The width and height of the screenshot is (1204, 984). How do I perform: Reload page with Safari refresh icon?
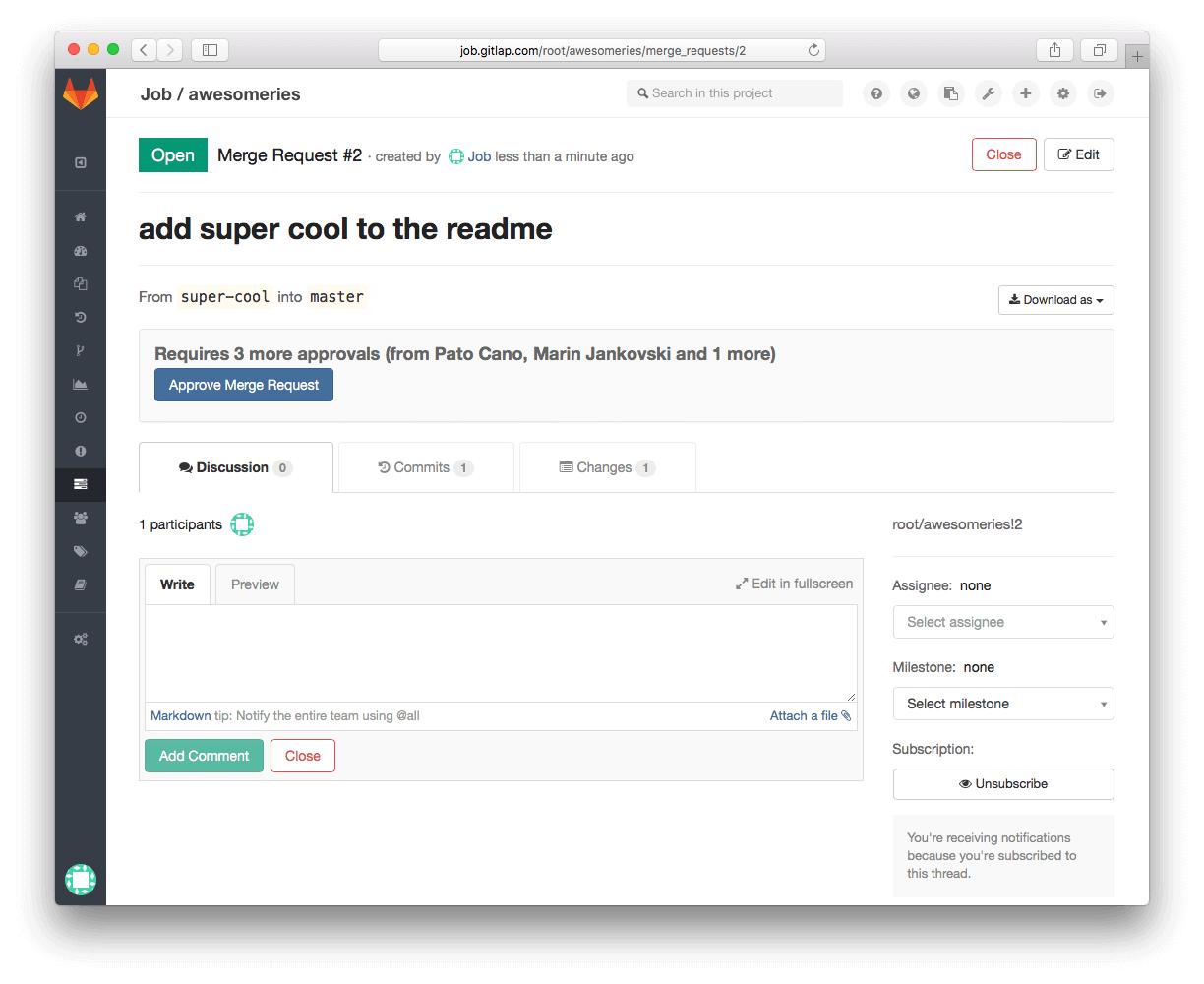click(813, 50)
